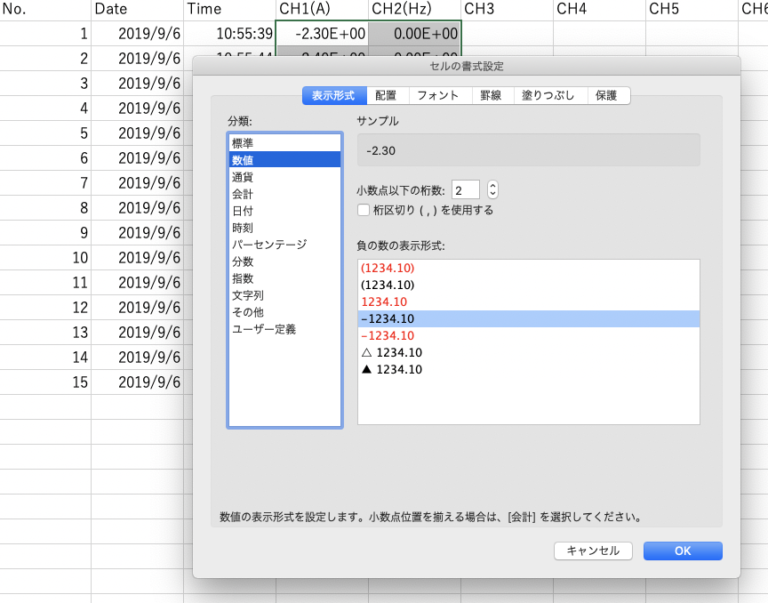Viewport: 768px width, 603px height.
Task: Select 指数 in the category list
Action: tap(285, 278)
